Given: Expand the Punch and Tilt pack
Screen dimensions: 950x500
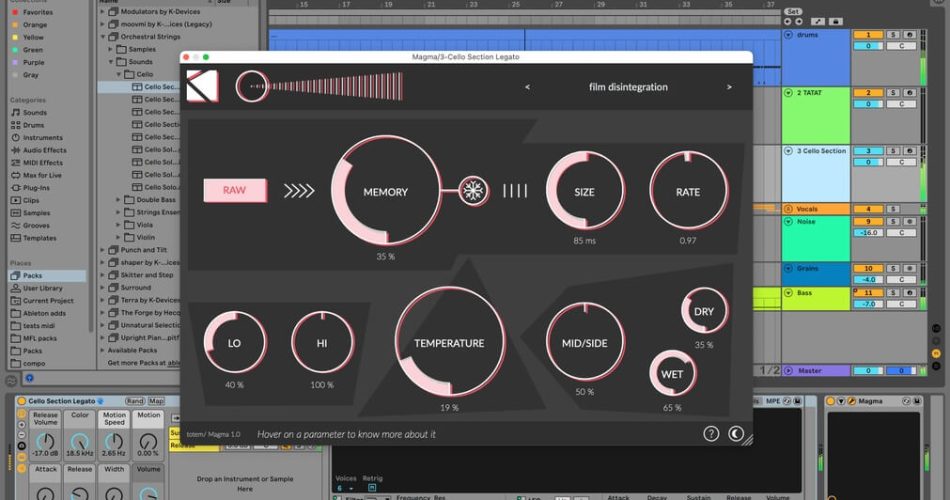Looking at the screenshot, I should coord(103,250).
